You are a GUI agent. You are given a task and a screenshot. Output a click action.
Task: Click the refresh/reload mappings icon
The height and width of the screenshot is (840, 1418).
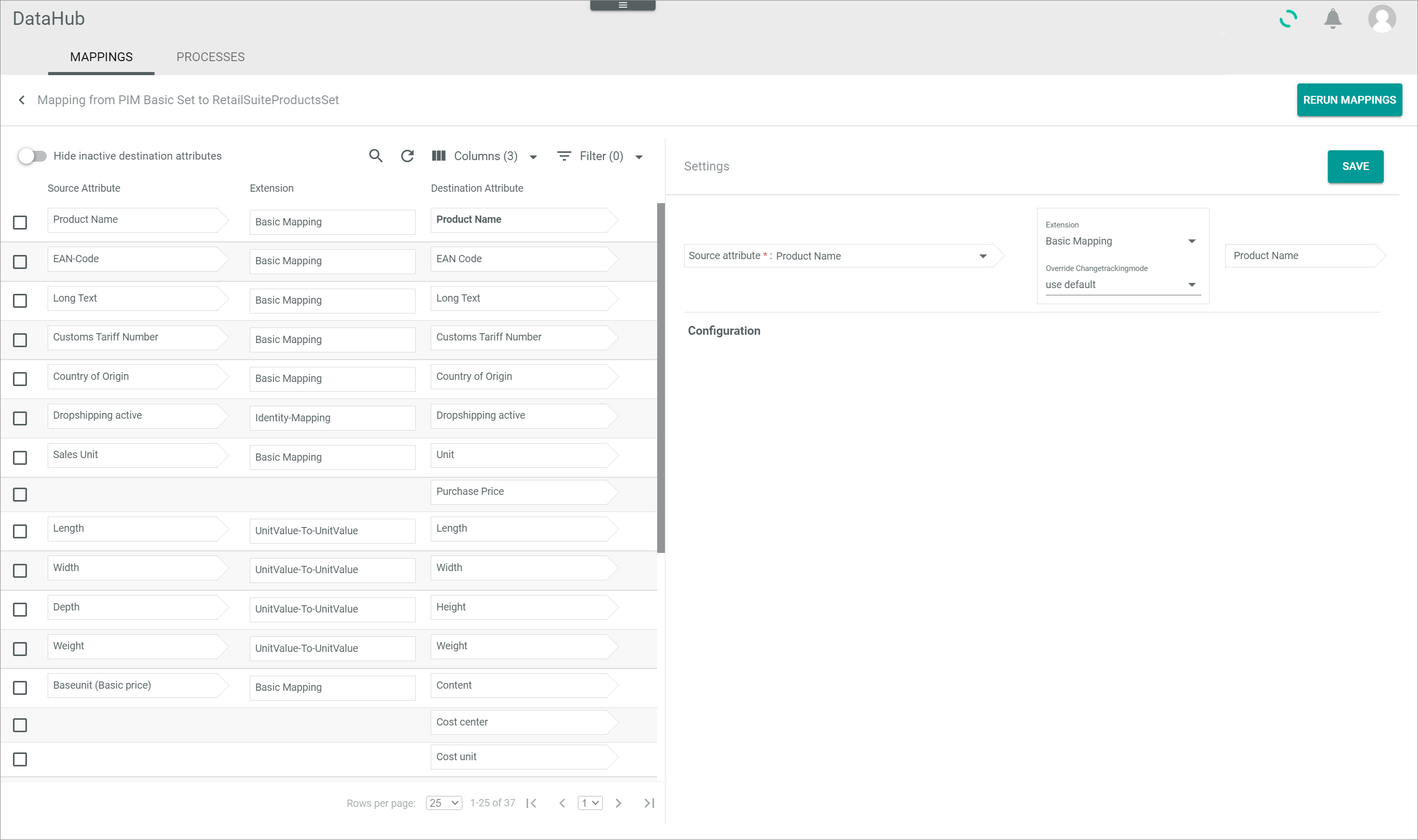[407, 156]
